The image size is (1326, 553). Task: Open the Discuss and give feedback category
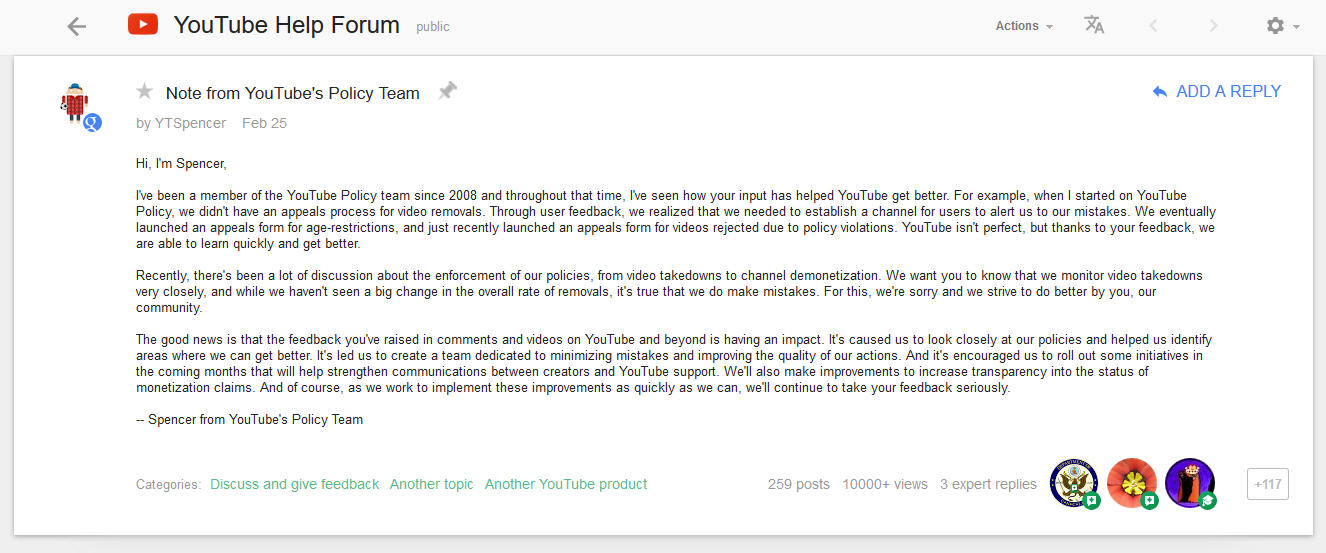coord(294,484)
